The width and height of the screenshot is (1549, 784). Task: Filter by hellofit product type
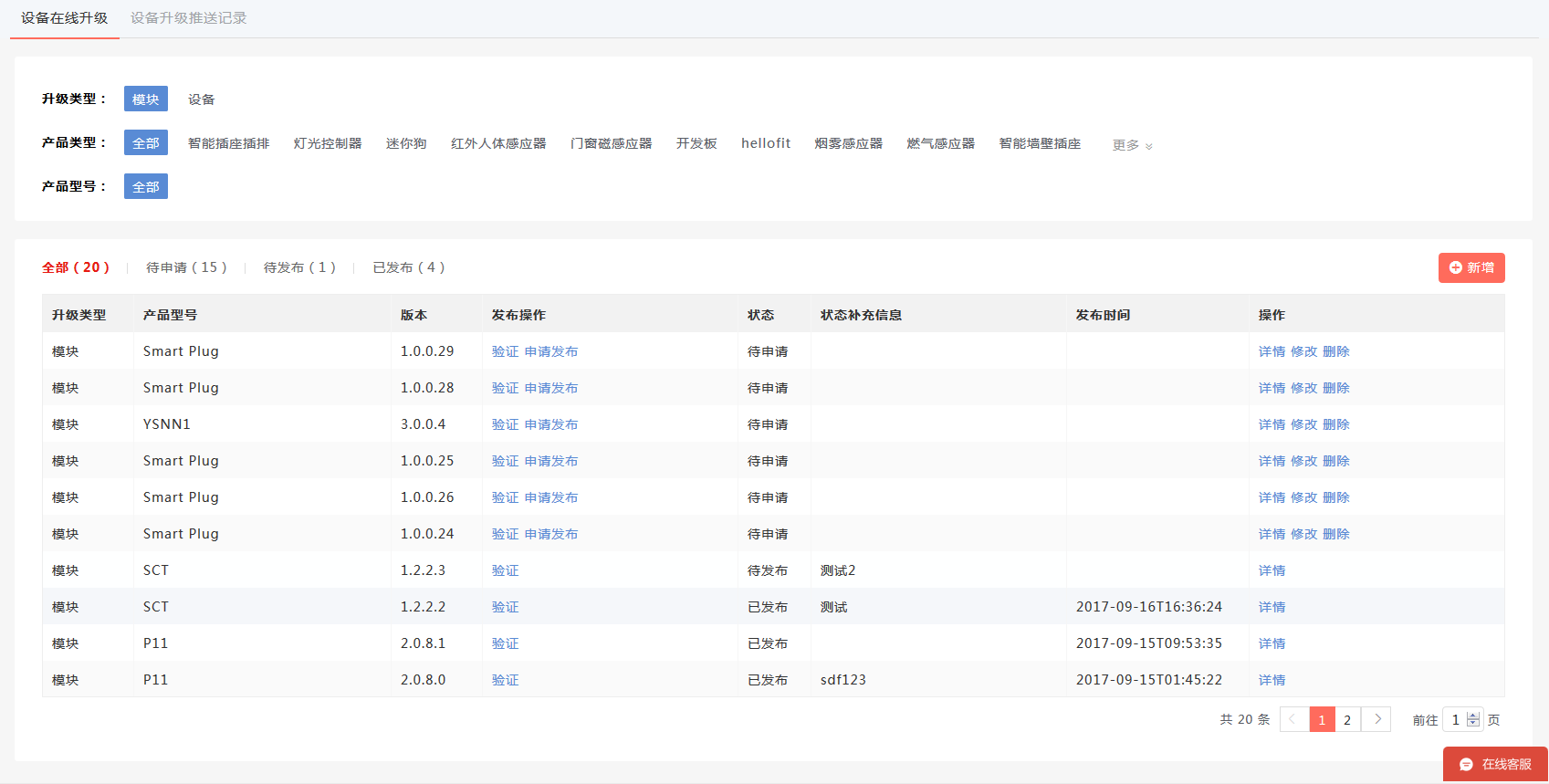pos(766,143)
